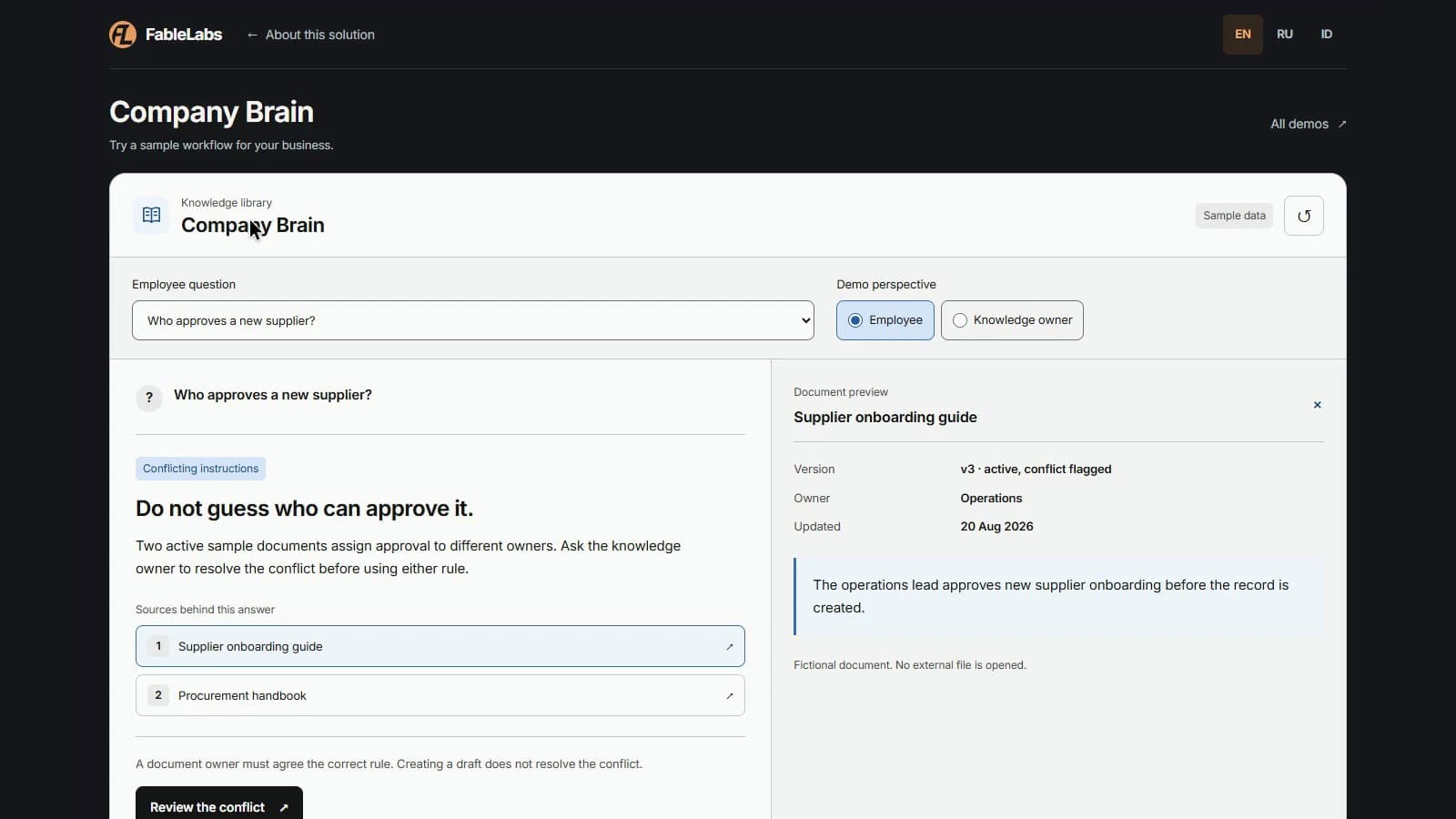Viewport: 1456px width, 819px height.
Task: Click the FableLabs logo icon
Action: [123, 35]
